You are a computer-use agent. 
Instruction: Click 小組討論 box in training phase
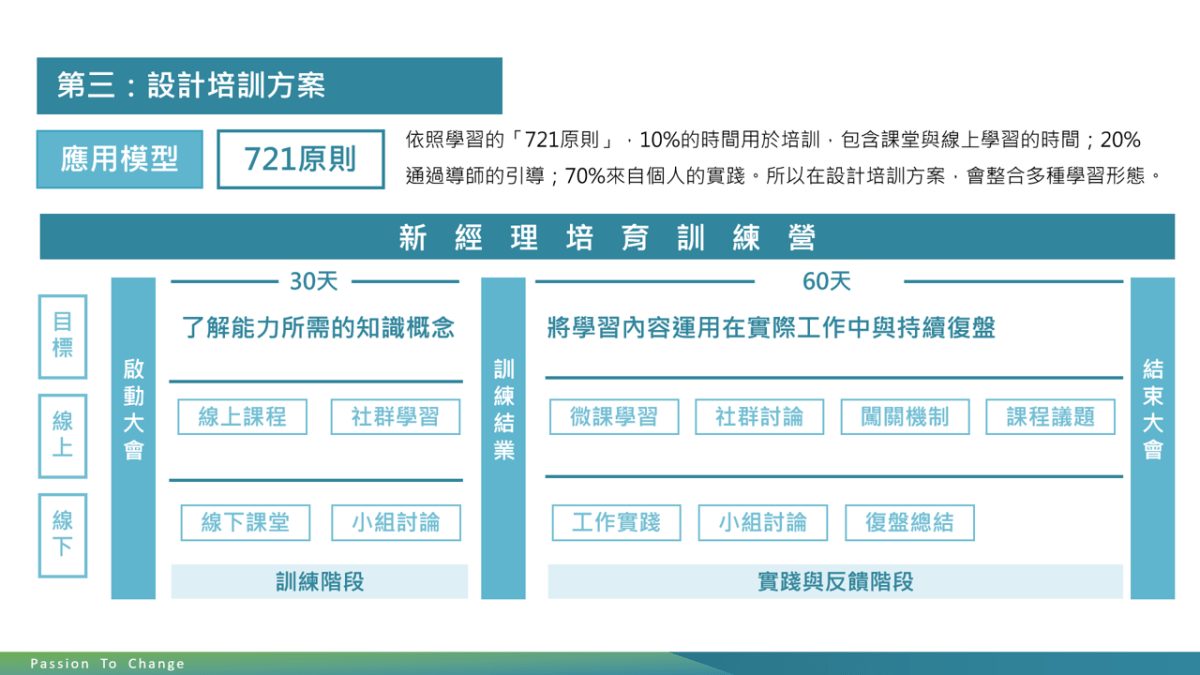396,523
